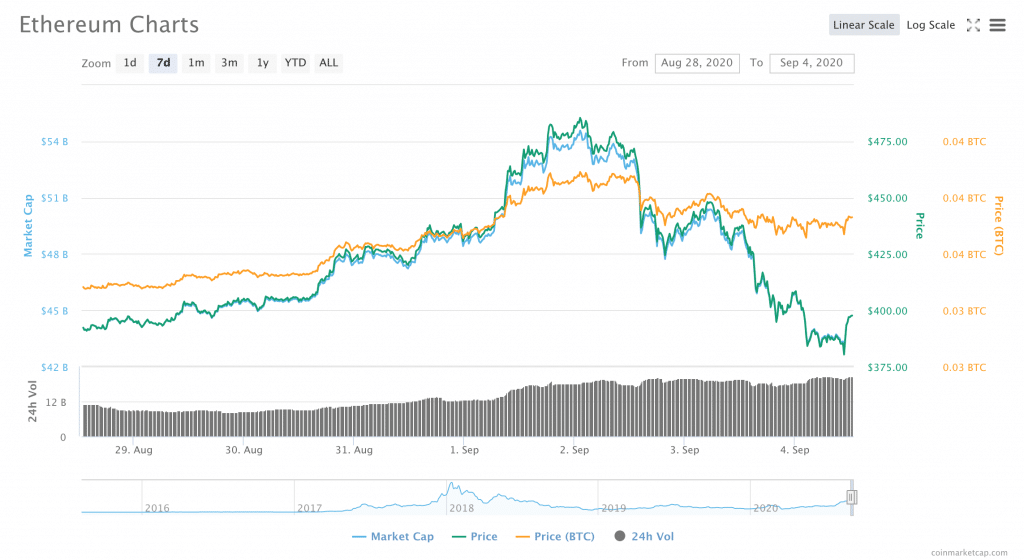Toggle the Market Cap legend series
The width and height of the screenshot is (1024, 560).
pyautogui.click(x=393, y=537)
